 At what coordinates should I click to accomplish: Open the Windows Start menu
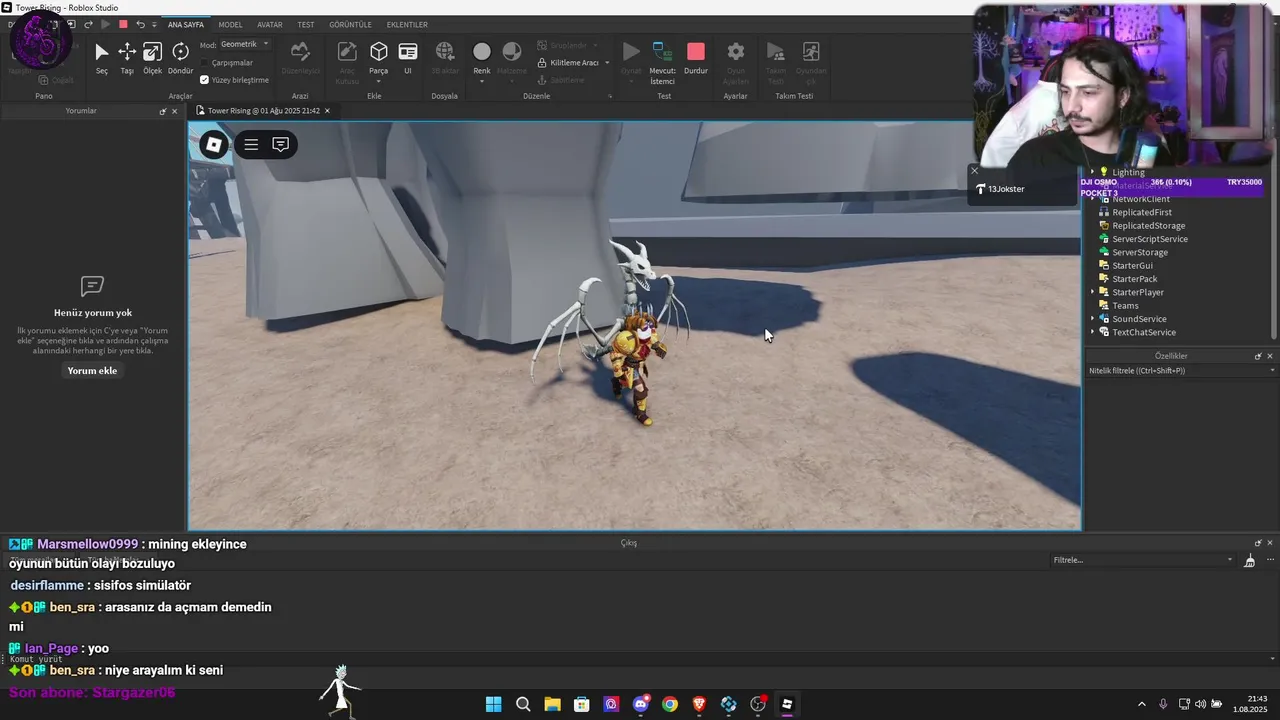tap(493, 704)
